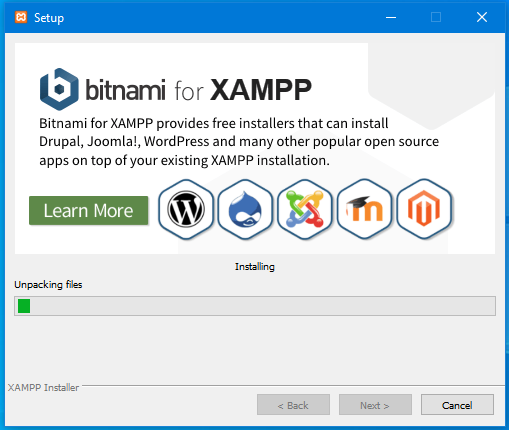Click the Moodle graduation cap icon
Image resolution: width=509 pixels, height=430 pixels.
[x=364, y=210]
